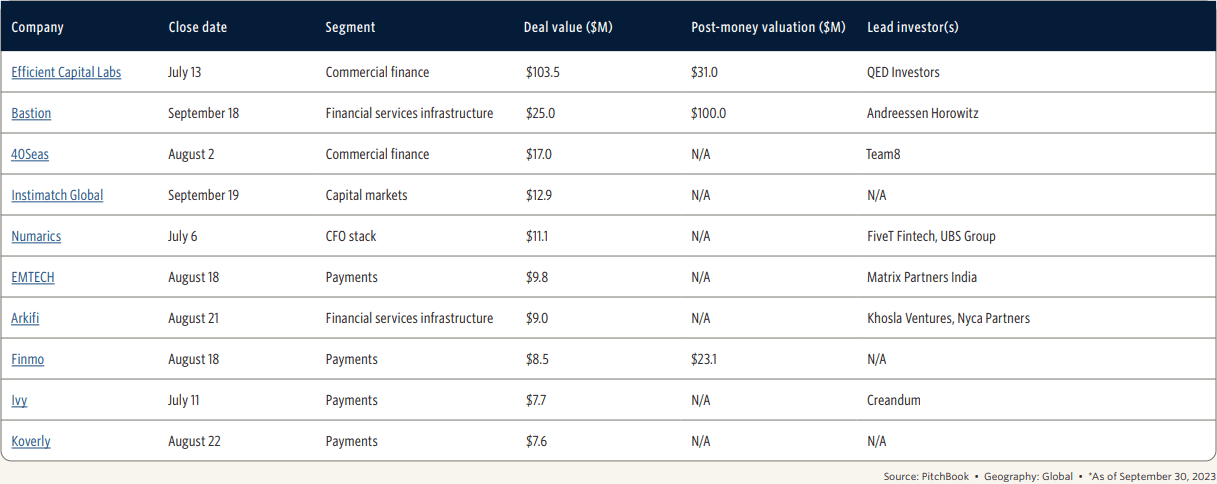Click the $103.5 deal value cell
This screenshot has width=1217, height=484.
[545, 73]
